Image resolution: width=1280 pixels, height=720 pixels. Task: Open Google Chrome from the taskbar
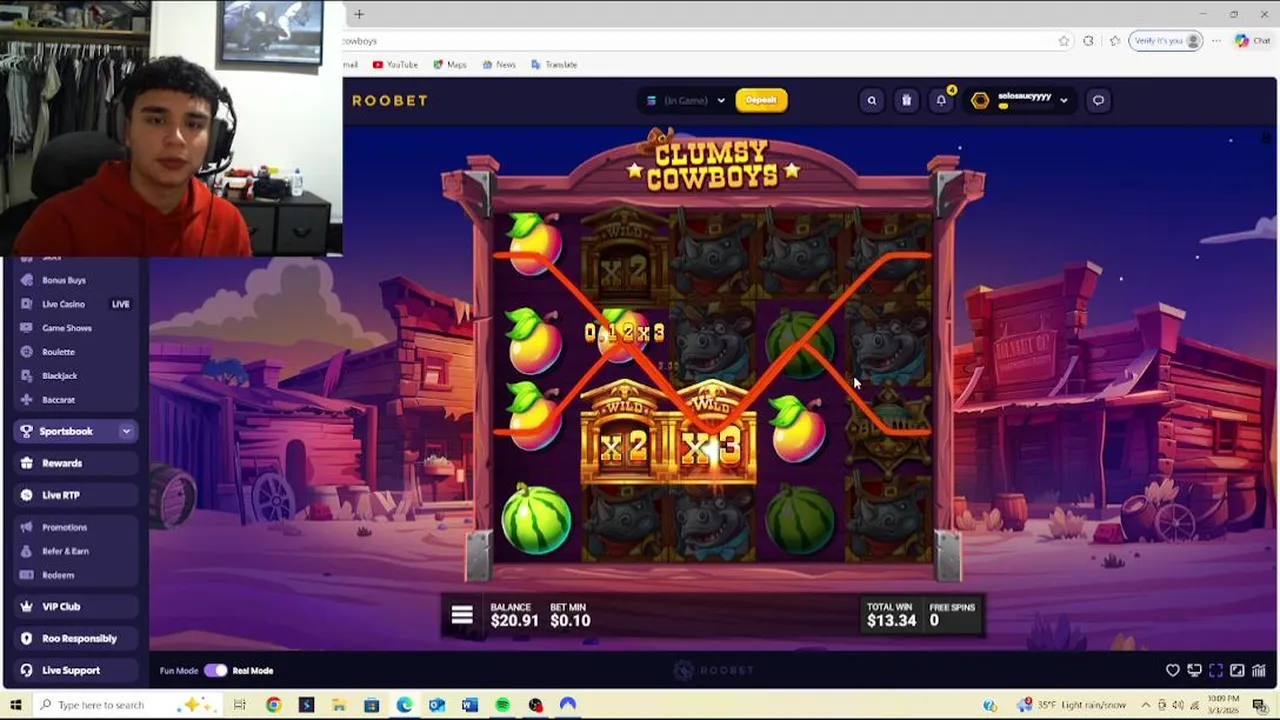[x=273, y=705]
